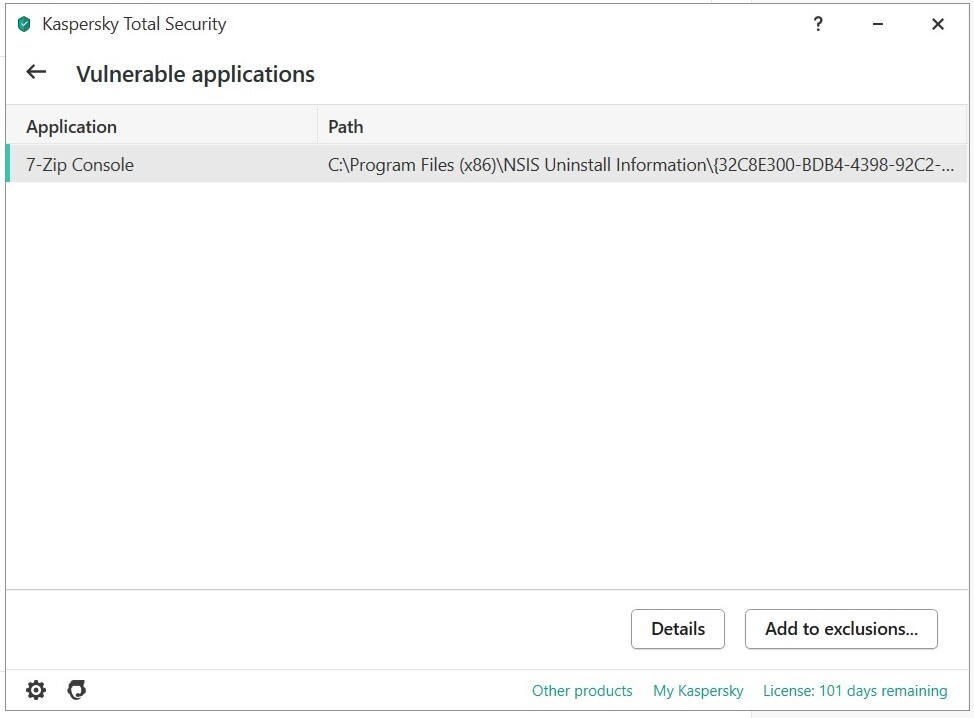974x718 pixels.
Task: Open the My Kaspersky link
Action: point(698,691)
